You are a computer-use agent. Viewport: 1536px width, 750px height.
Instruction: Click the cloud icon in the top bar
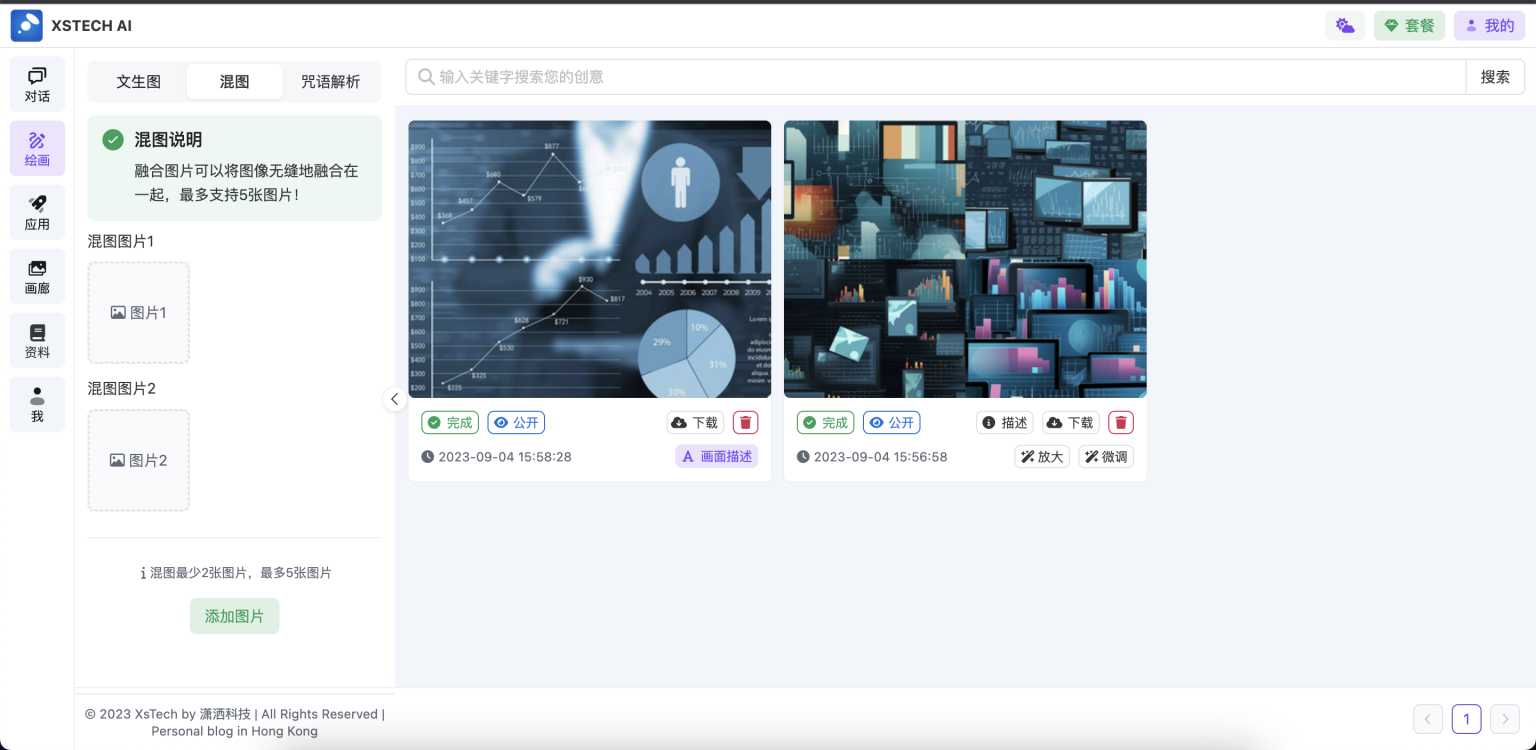click(1344, 25)
